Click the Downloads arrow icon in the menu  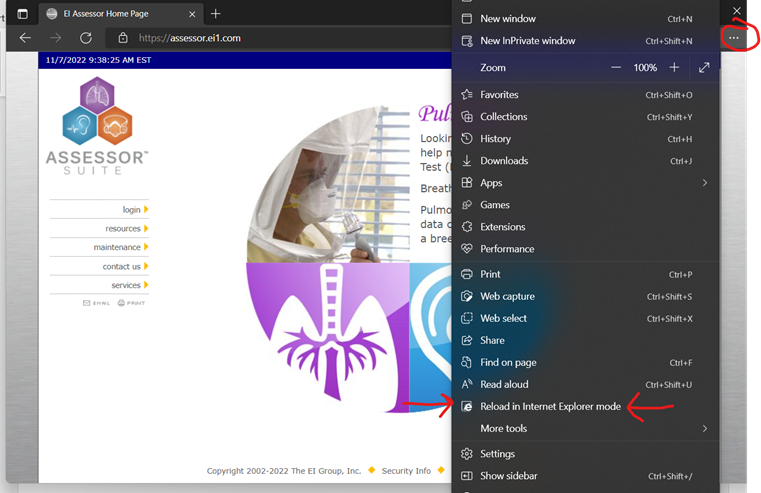tap(467, 161)
